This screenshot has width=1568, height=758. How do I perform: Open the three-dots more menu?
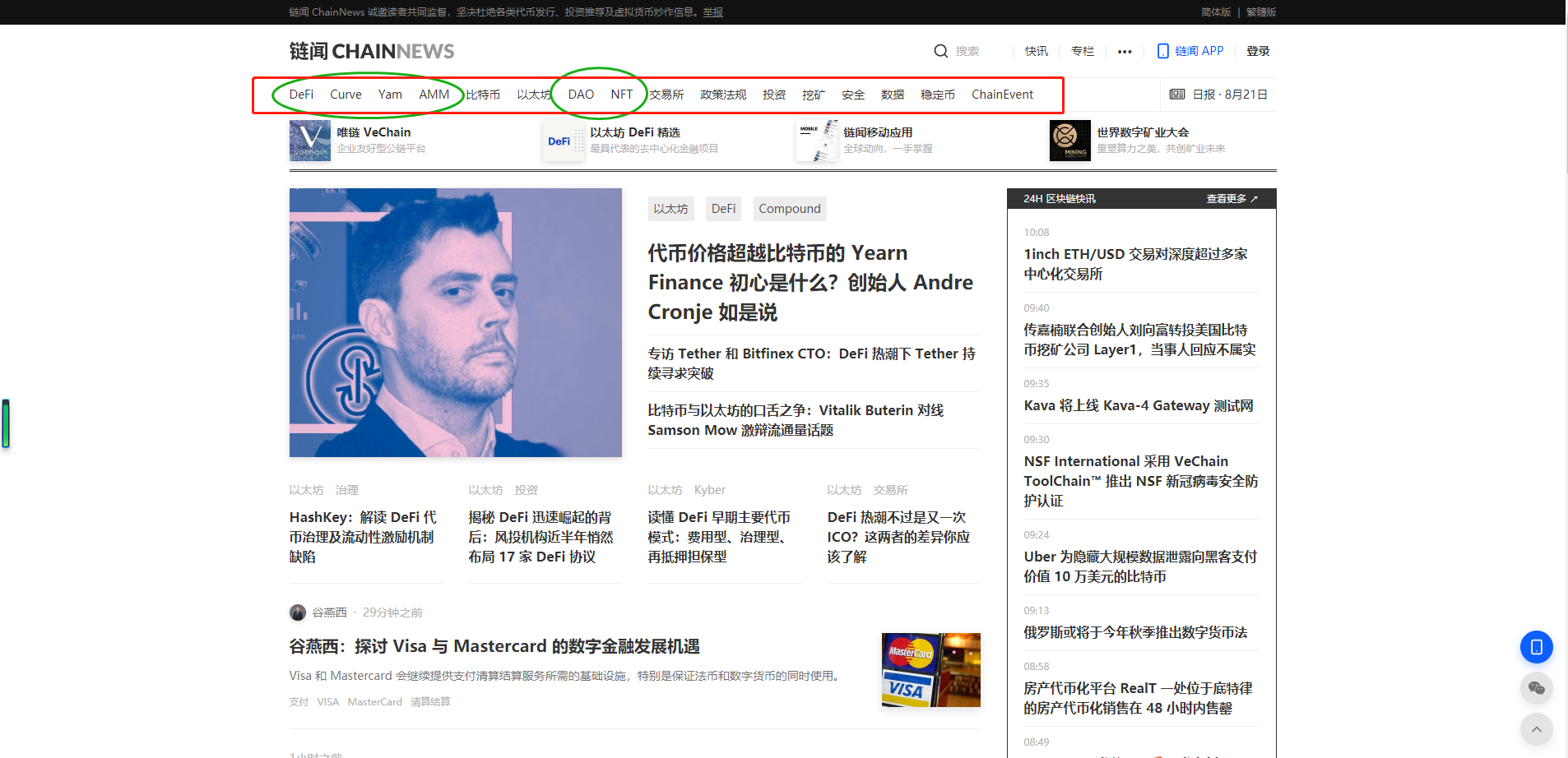click(x=1125, y=52)
